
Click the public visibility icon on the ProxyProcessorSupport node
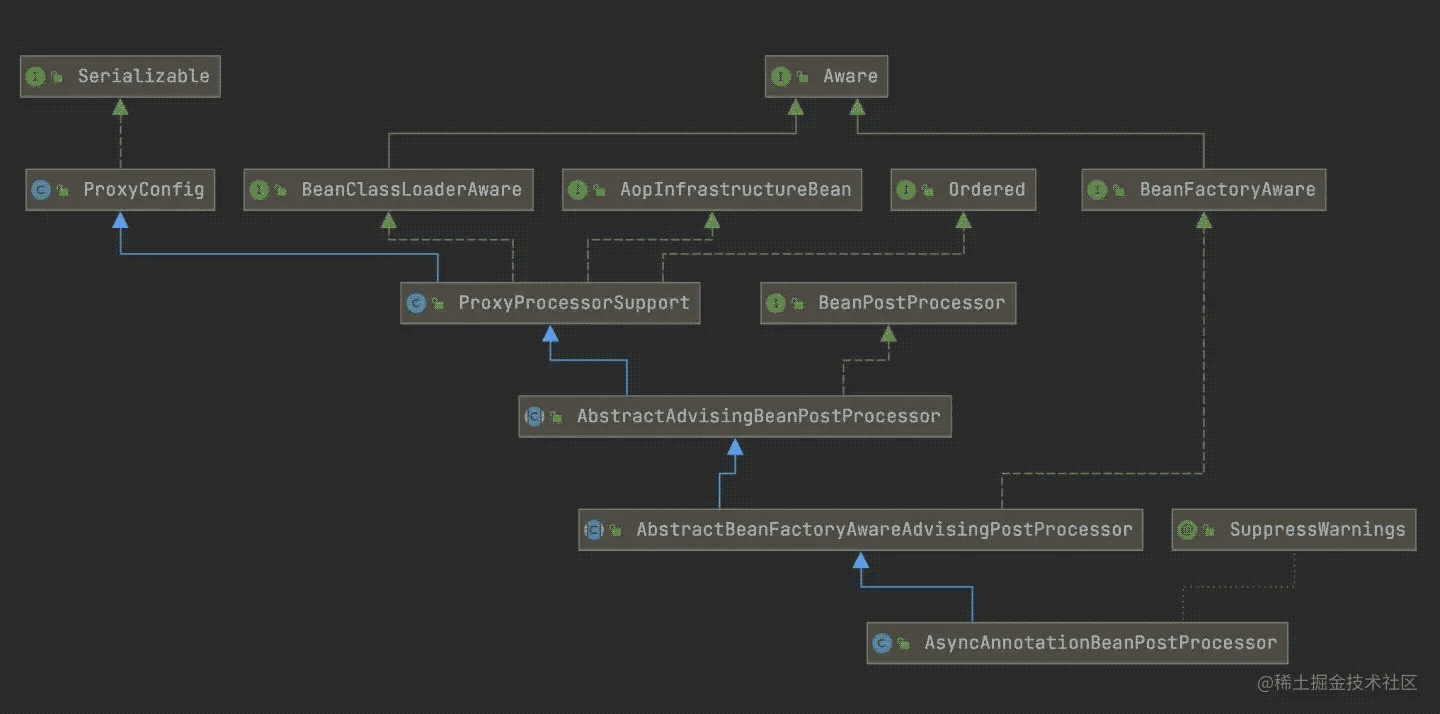click(439, 302)
